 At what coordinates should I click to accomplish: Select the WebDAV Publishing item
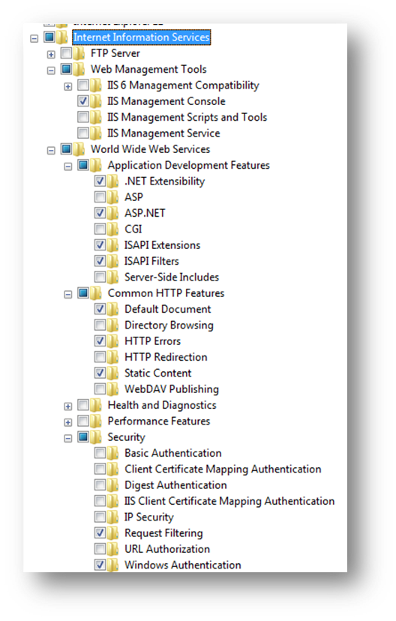point(171,389)
